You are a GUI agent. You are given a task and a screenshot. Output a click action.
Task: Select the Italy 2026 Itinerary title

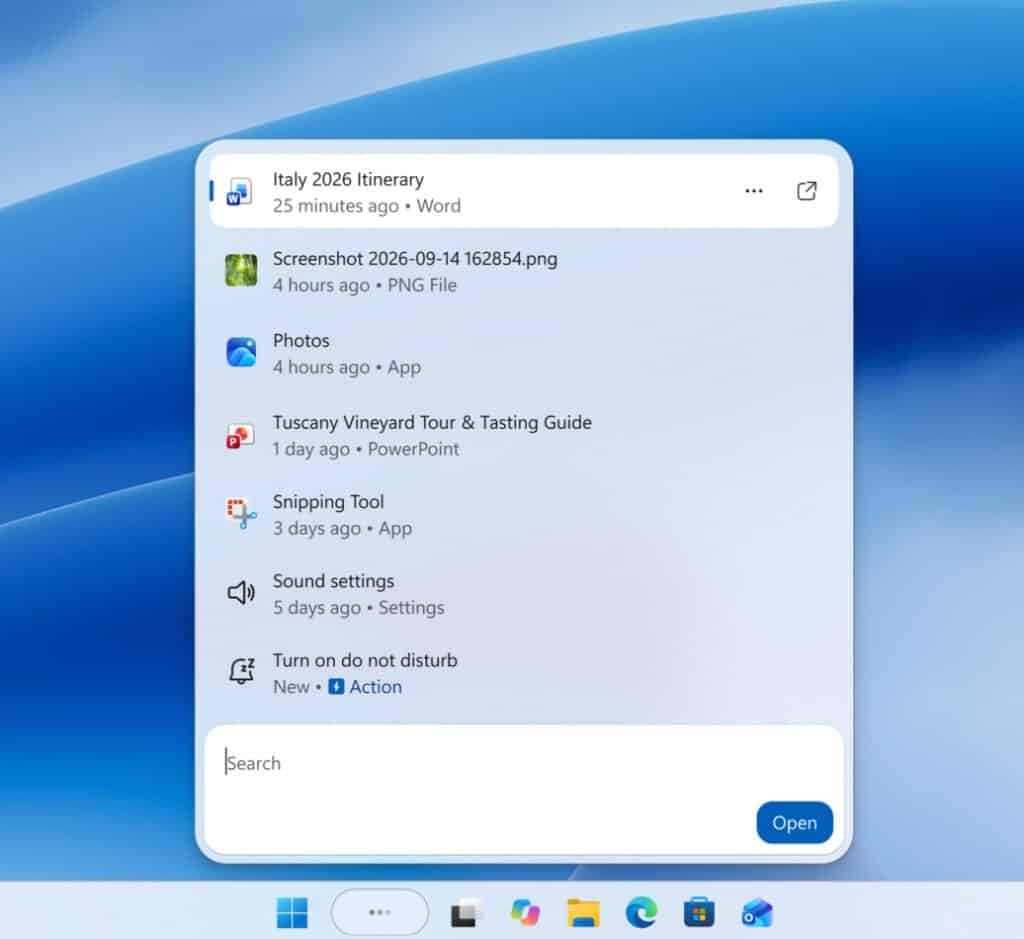tap(348, 179)
